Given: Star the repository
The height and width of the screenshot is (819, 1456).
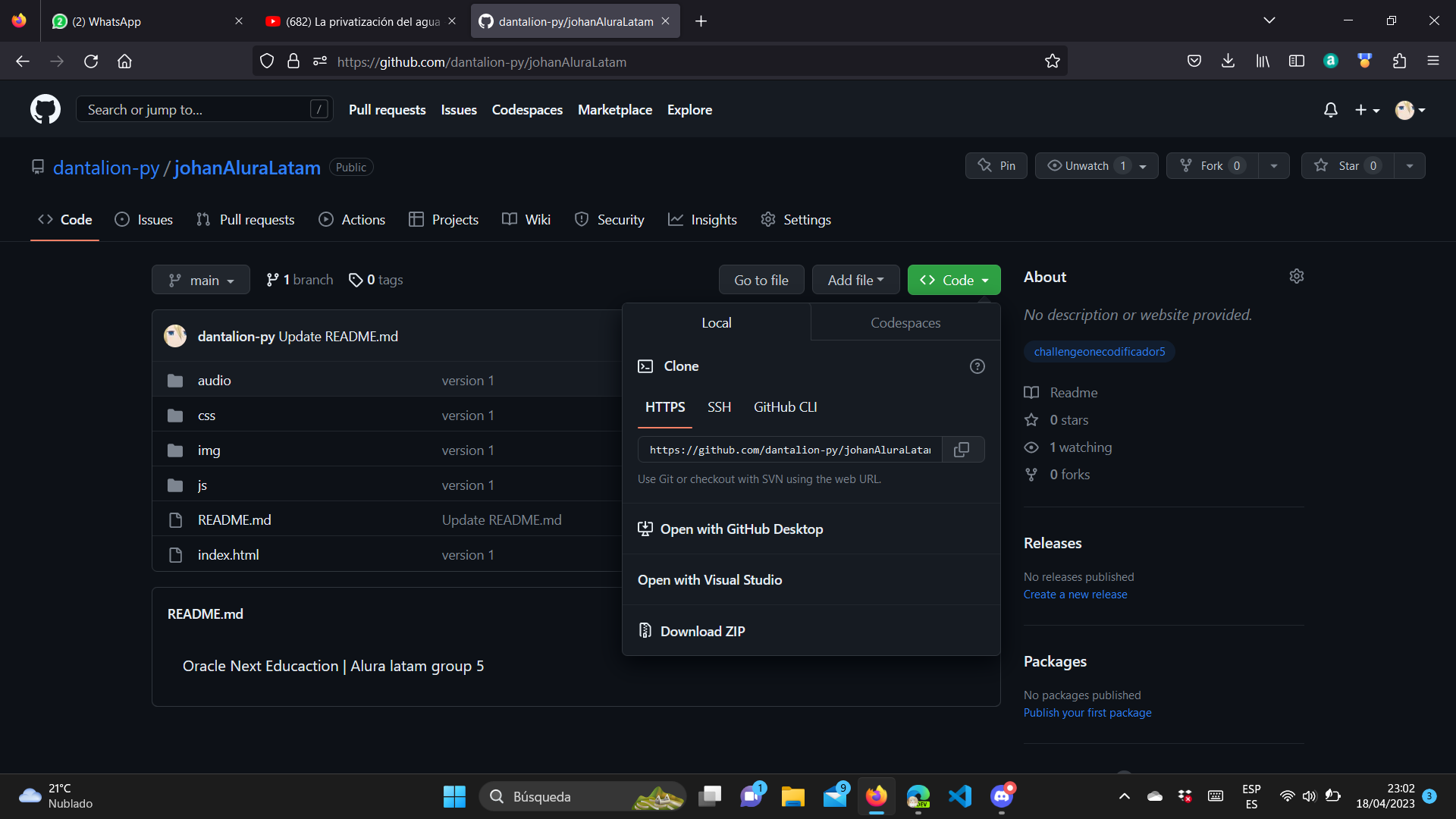Looking at the screenshot, I should point(1348,166).
